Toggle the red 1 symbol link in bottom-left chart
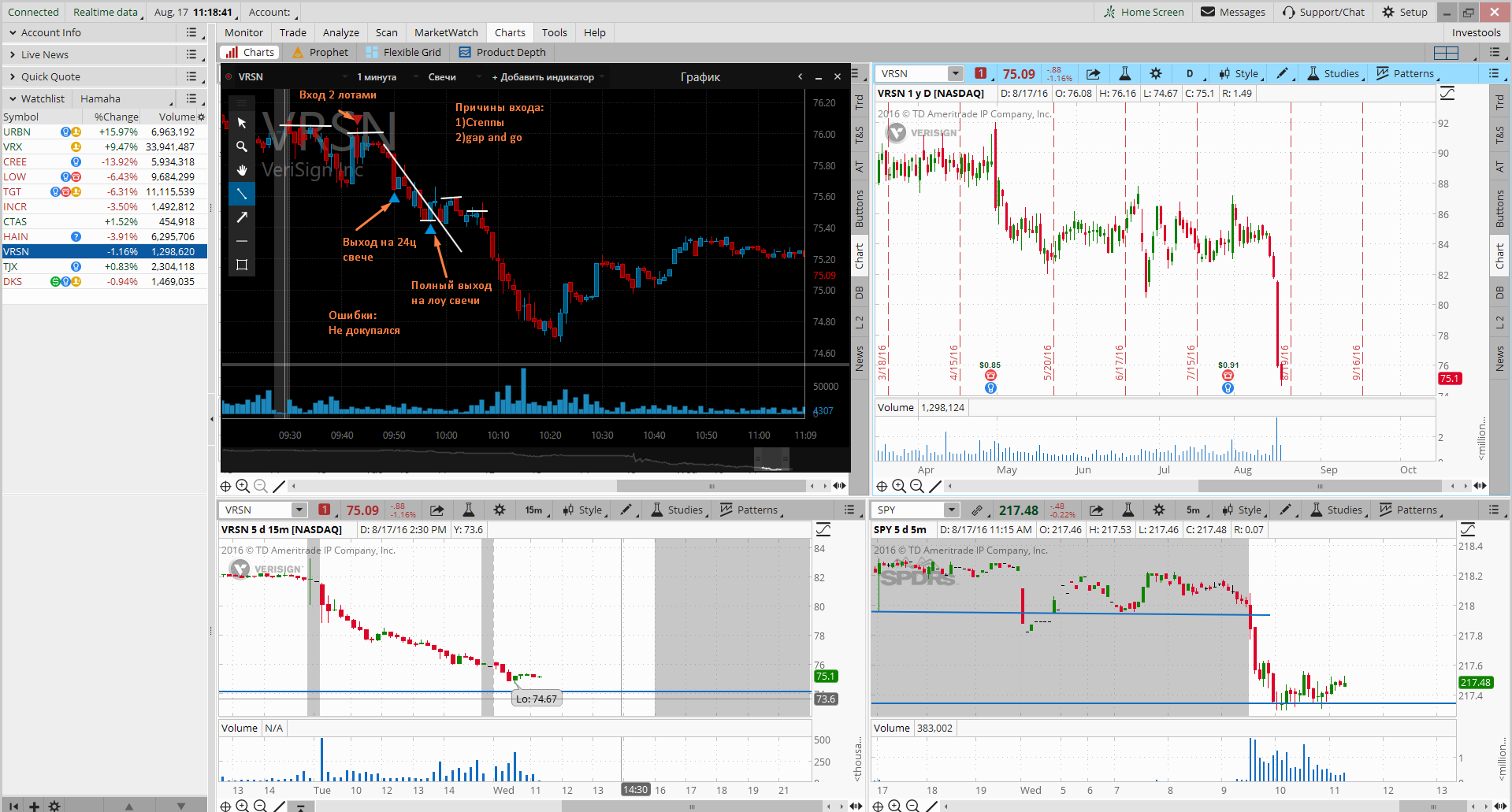The image size is (1512, 812). coord(324,510)
